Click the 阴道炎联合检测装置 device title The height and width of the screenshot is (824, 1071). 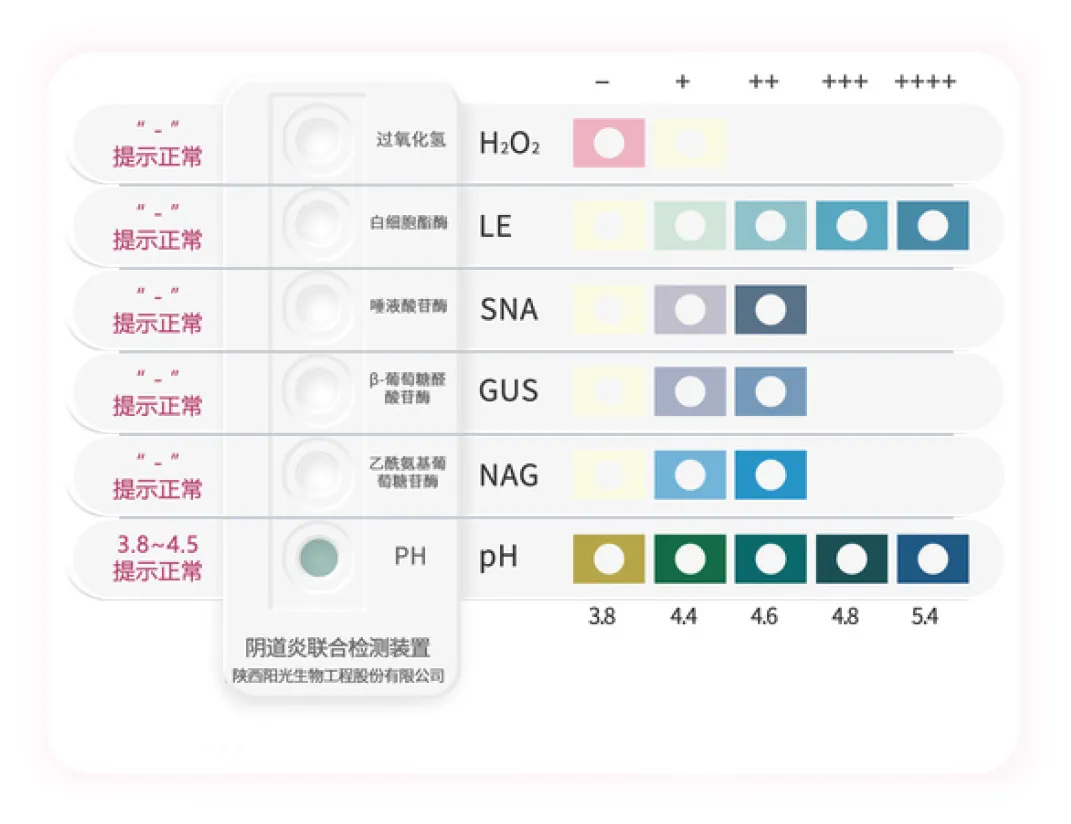338,648
